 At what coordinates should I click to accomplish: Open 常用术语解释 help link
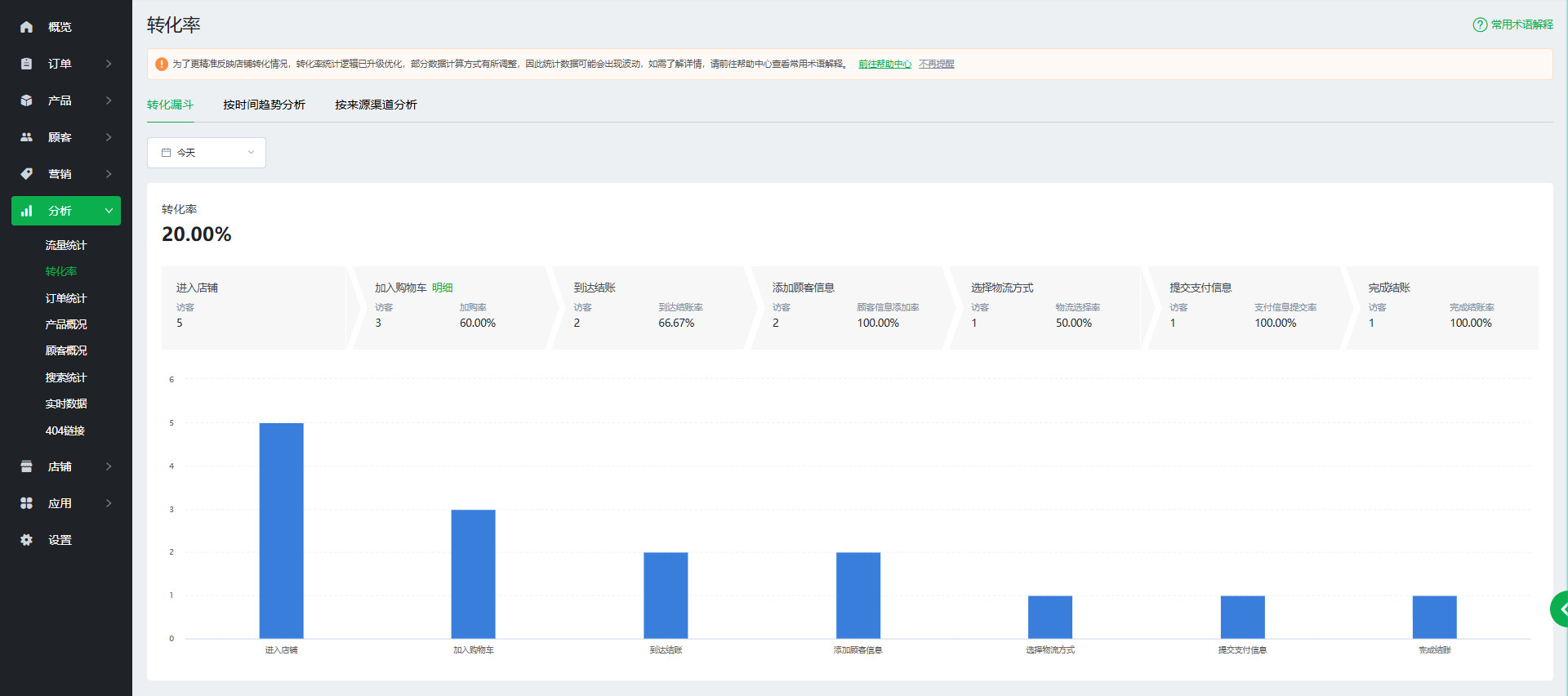pos(1522,25)
